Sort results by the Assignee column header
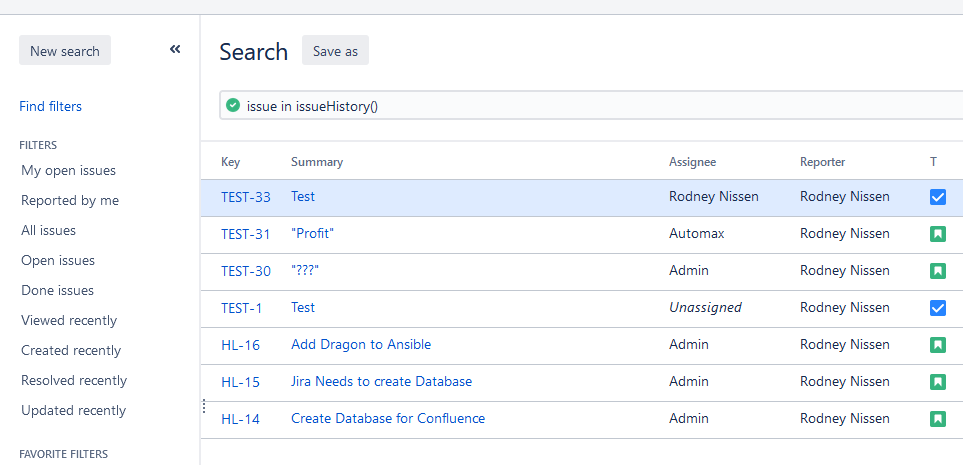The width and height of the screenshot is (963, 465). 692,162
